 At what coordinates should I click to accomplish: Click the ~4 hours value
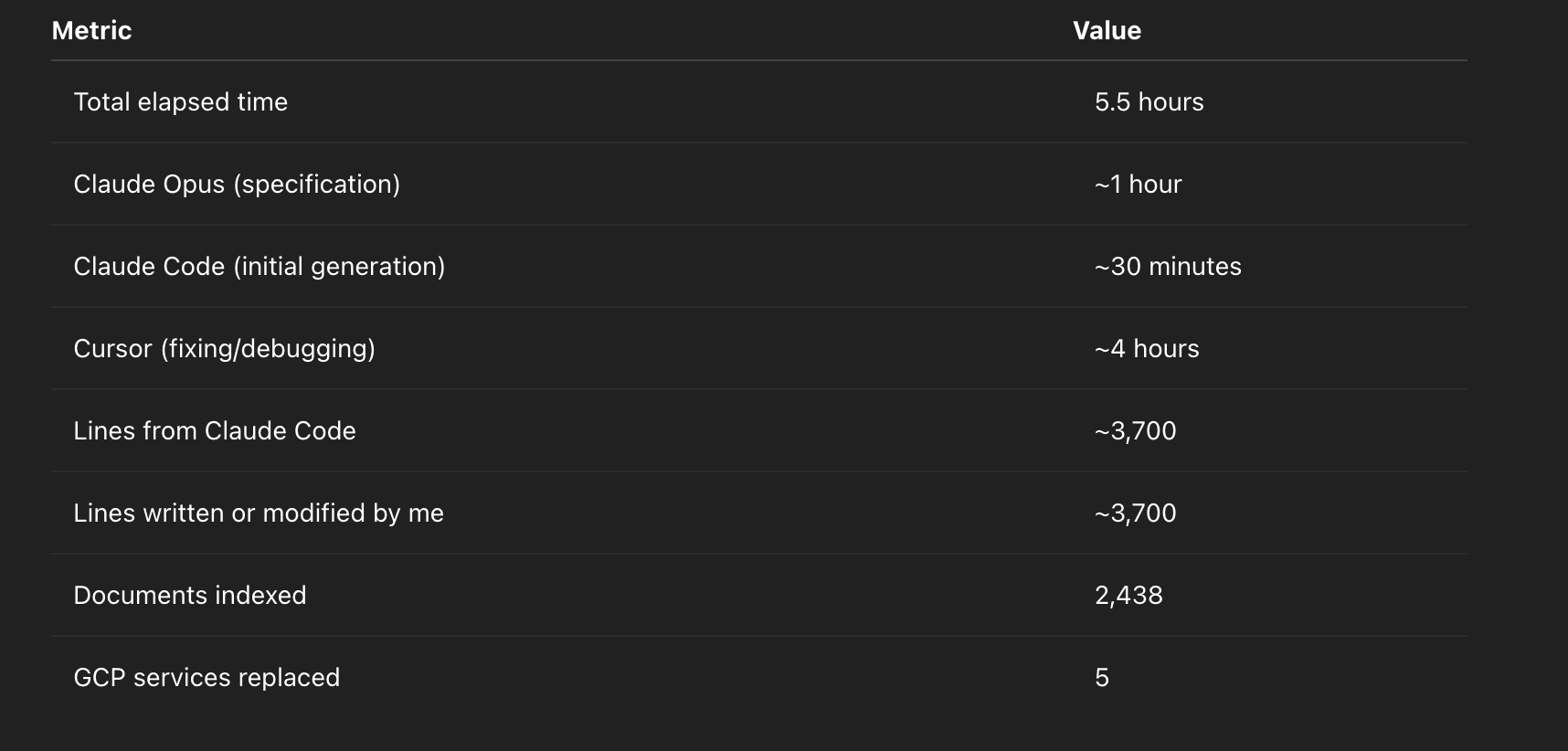point(1148,348)
